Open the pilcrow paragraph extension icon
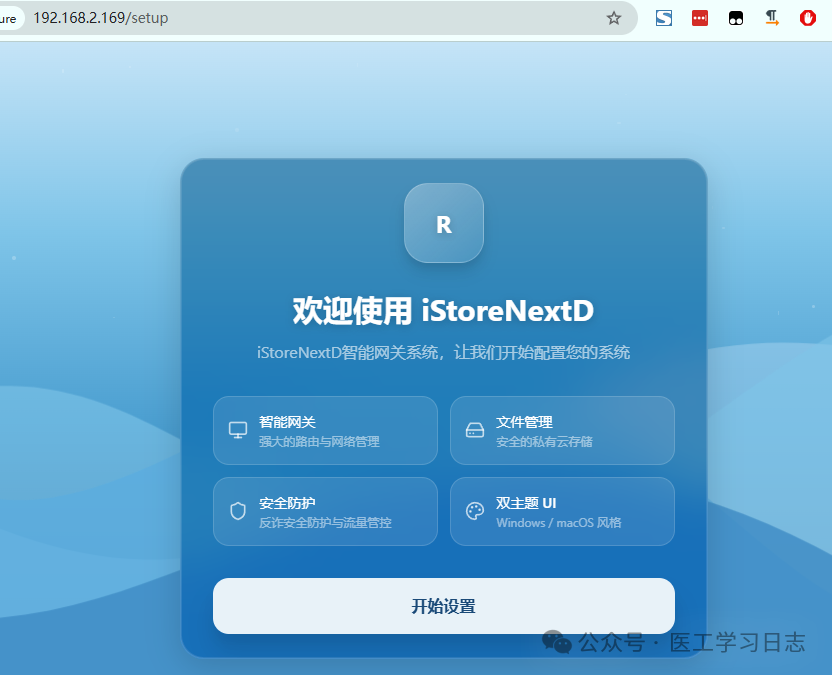Viewport: 832px width, 675px height. (772, 18)
